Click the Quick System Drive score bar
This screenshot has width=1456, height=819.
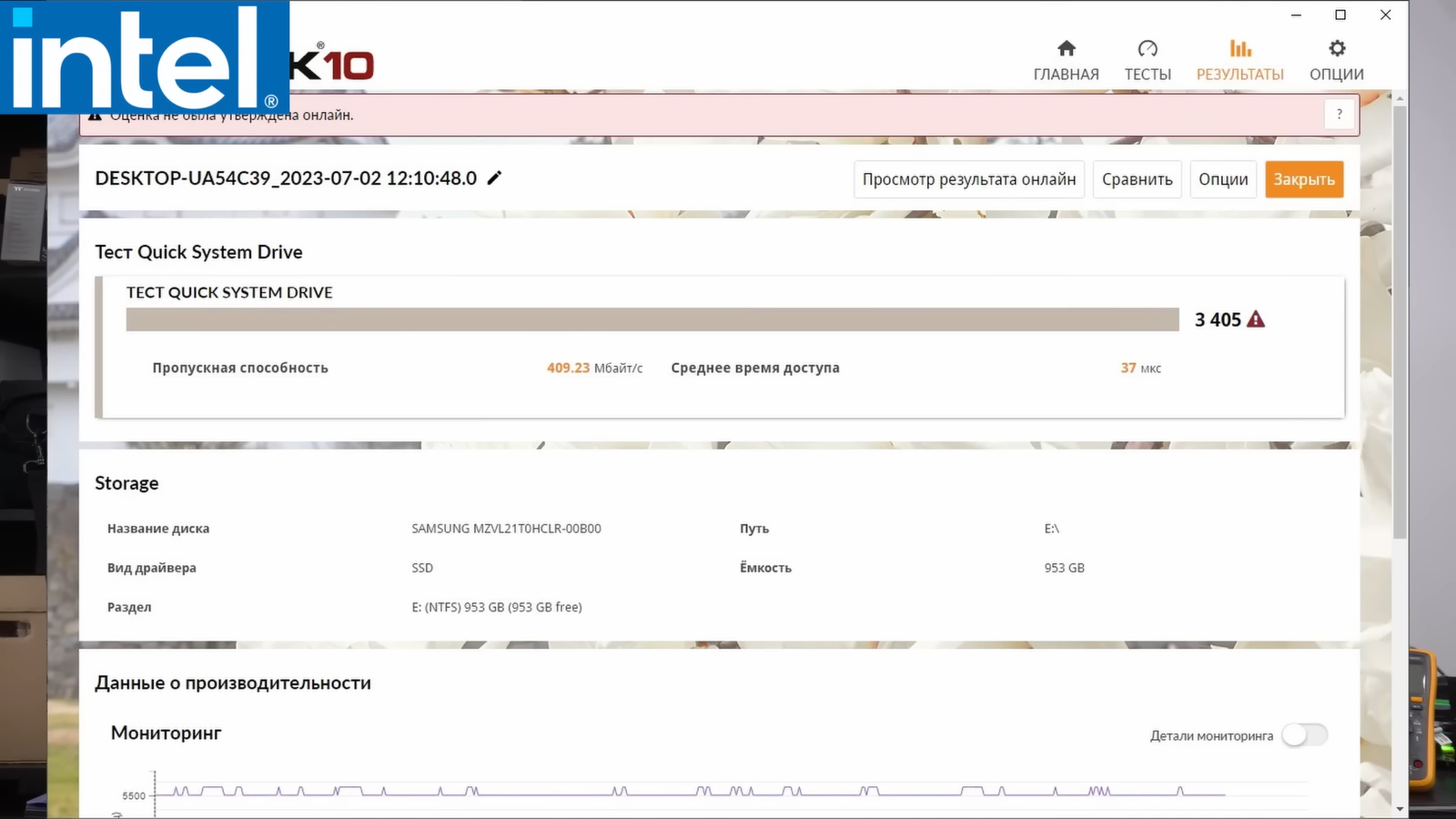click(x=652, y=319)
